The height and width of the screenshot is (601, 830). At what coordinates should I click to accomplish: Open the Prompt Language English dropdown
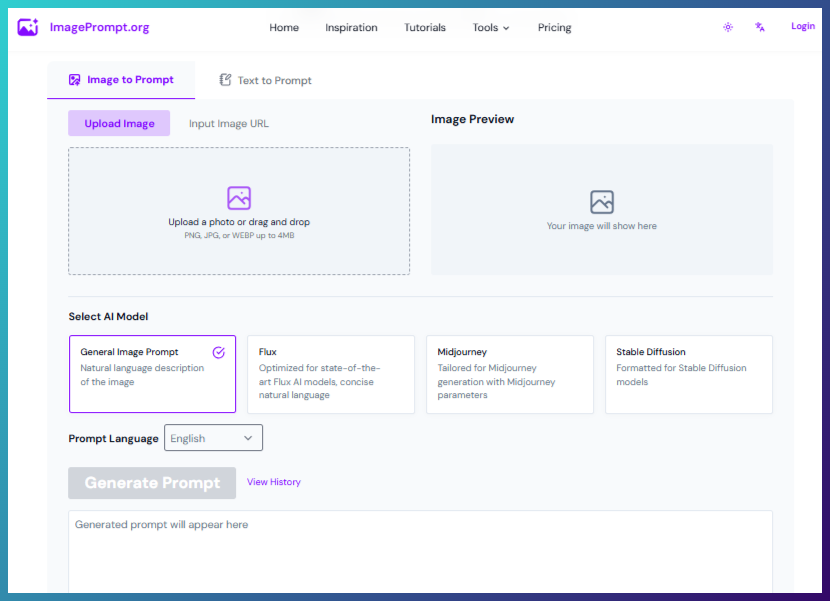click(x=213, y=438)
